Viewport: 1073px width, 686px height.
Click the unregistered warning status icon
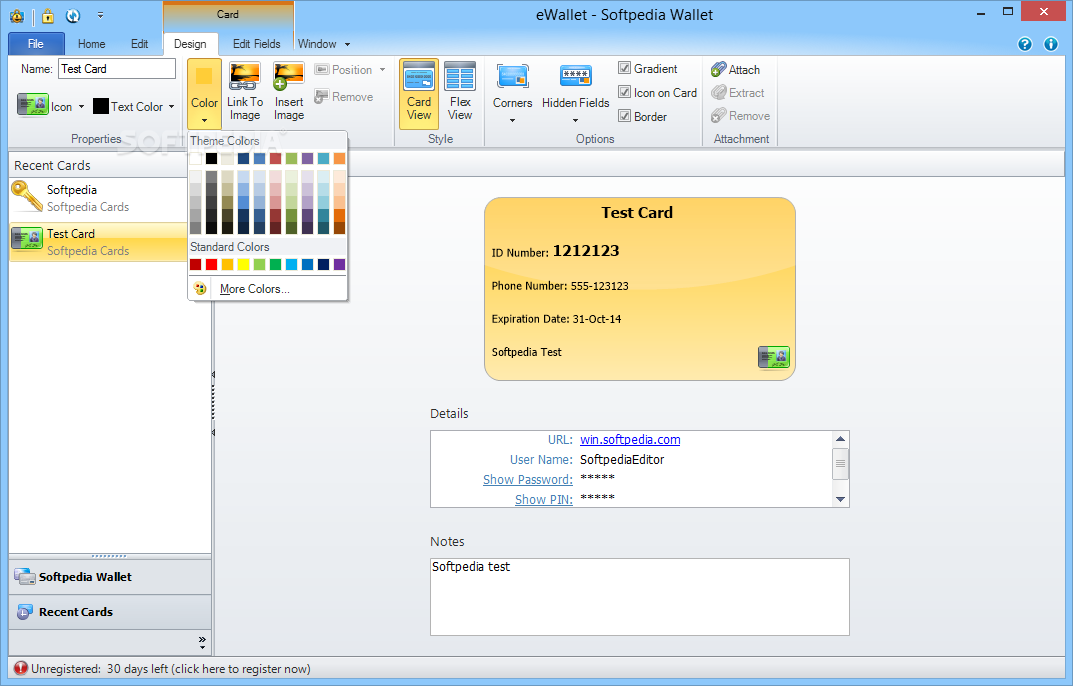[x=21, y=668]
